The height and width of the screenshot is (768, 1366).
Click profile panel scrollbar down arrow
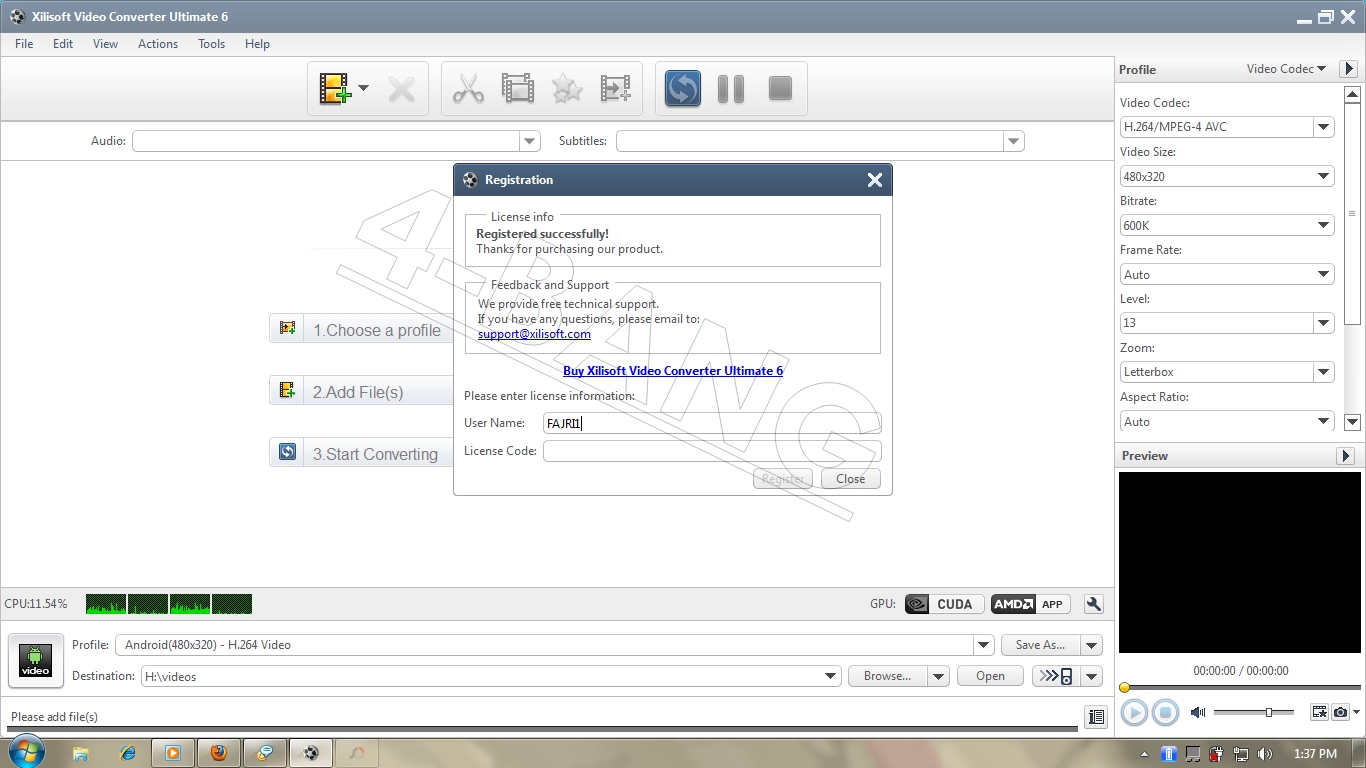tap(1352, 423)
